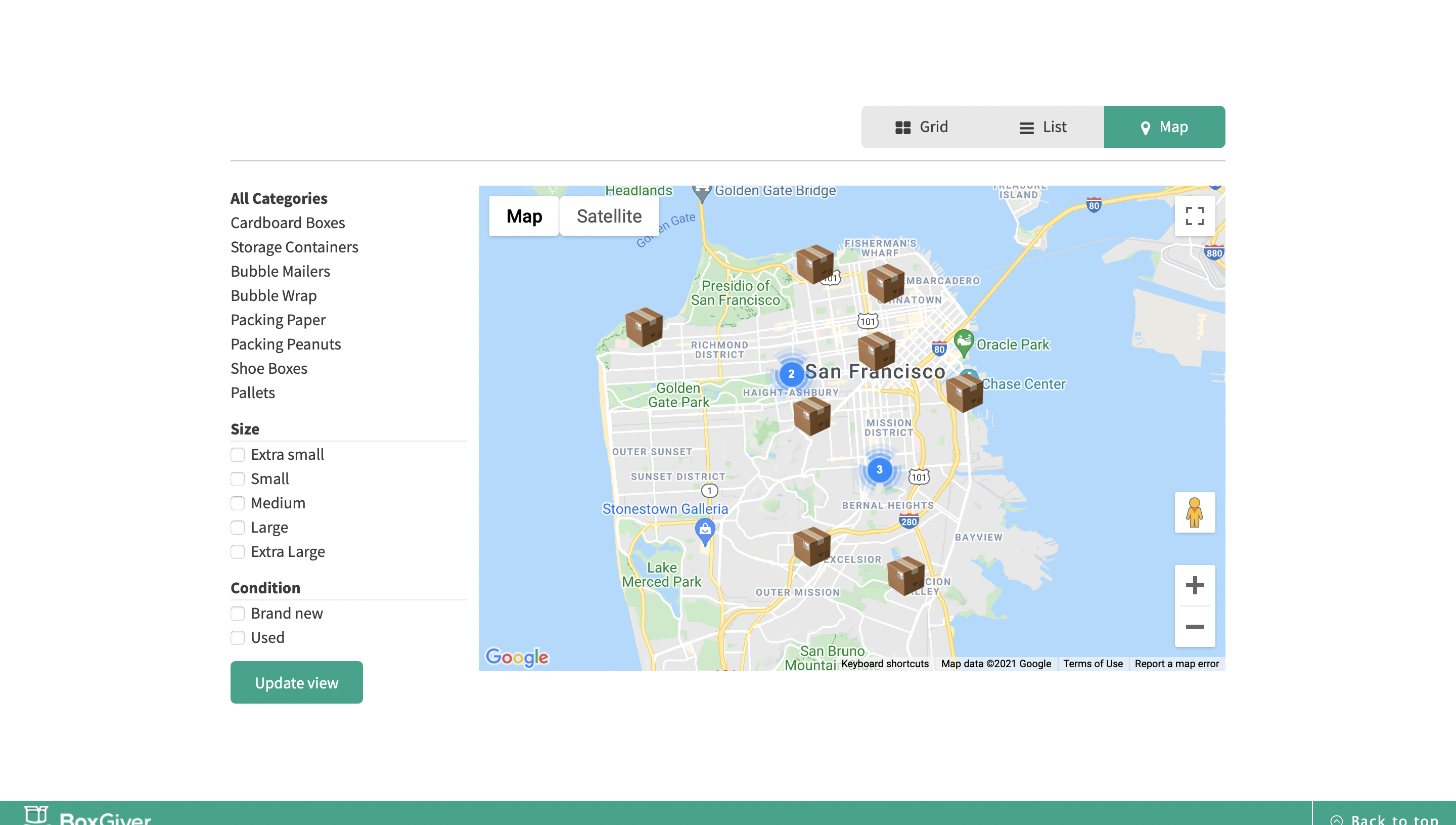This screenshot has height=825, width=1456.
Task: Open the cluster marker showing 3
Action: [879, 469]
